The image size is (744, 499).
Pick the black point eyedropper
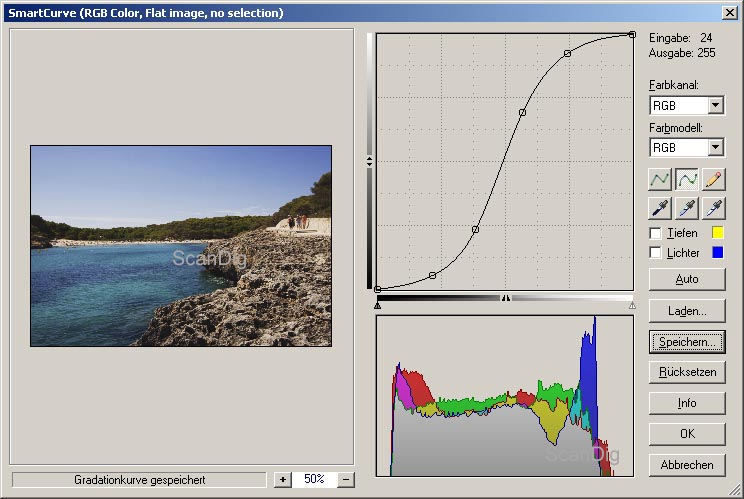660,207
